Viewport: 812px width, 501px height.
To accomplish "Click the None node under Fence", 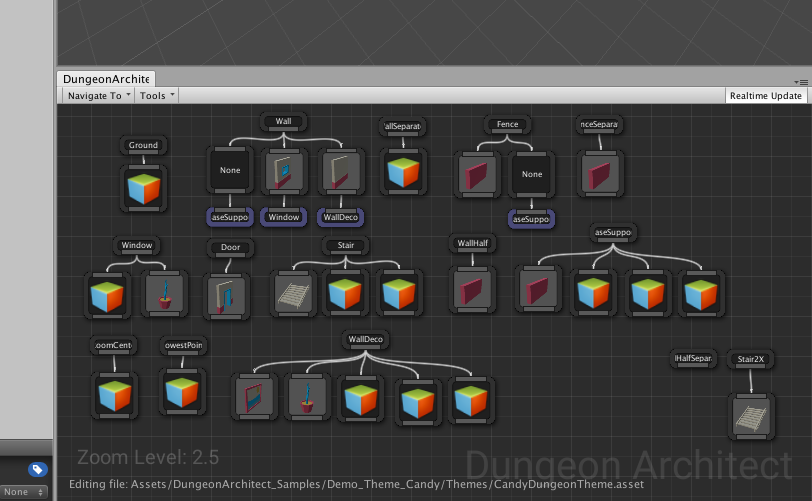I will point(532,175).
